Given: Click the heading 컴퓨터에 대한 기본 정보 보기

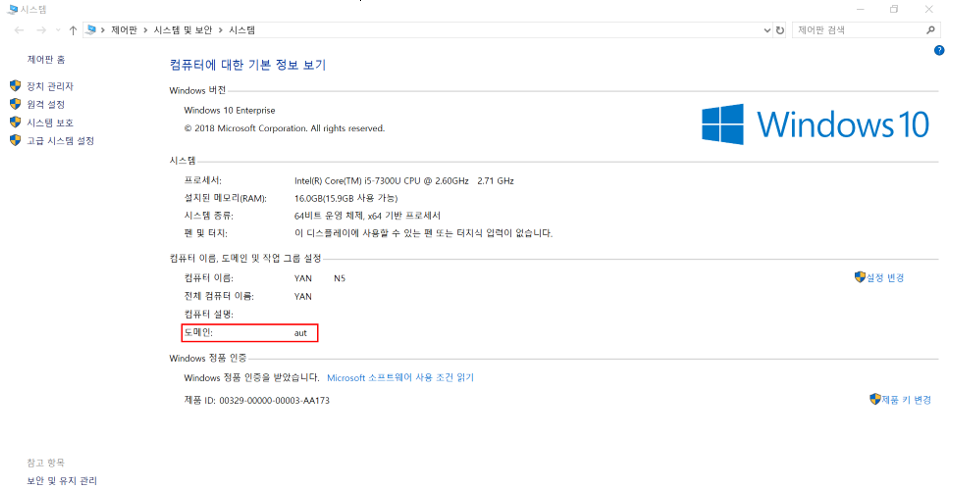Looking at the screenshot, I should point(248,65).
